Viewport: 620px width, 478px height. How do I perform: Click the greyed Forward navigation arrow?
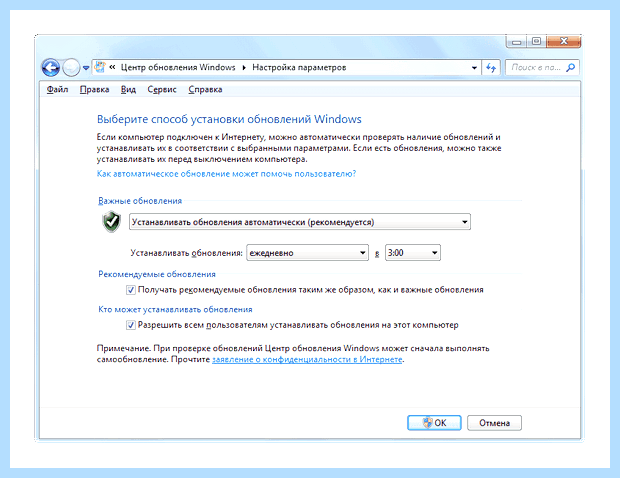[72, 68]
